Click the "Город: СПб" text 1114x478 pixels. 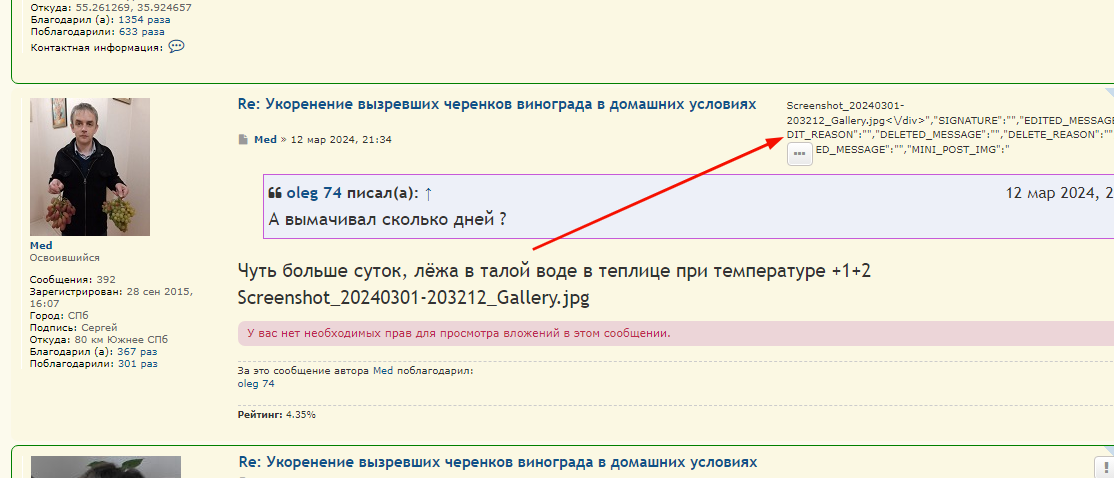tap(60, 315)
